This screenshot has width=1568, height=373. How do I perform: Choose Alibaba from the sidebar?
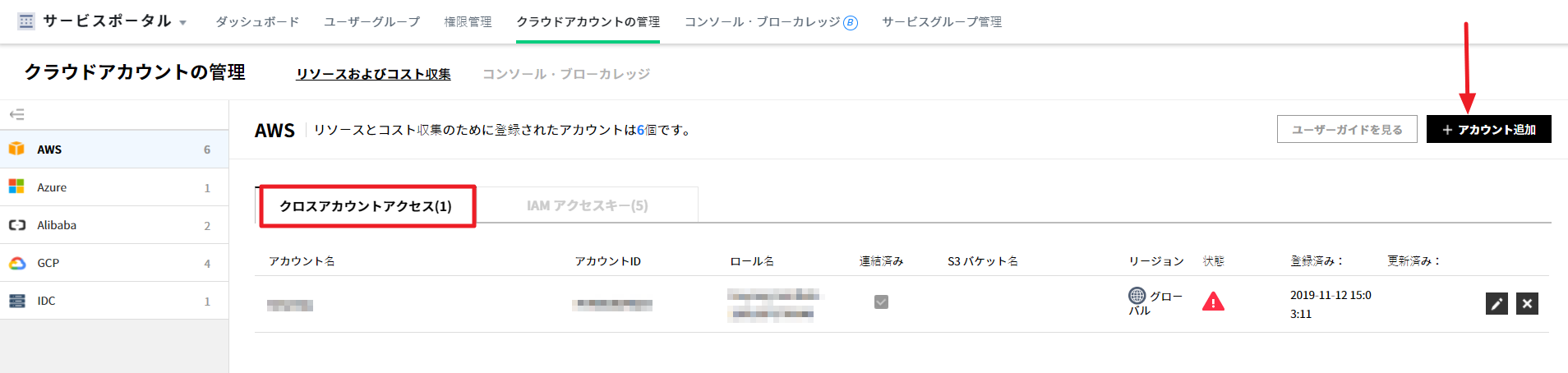coord(57,225)
